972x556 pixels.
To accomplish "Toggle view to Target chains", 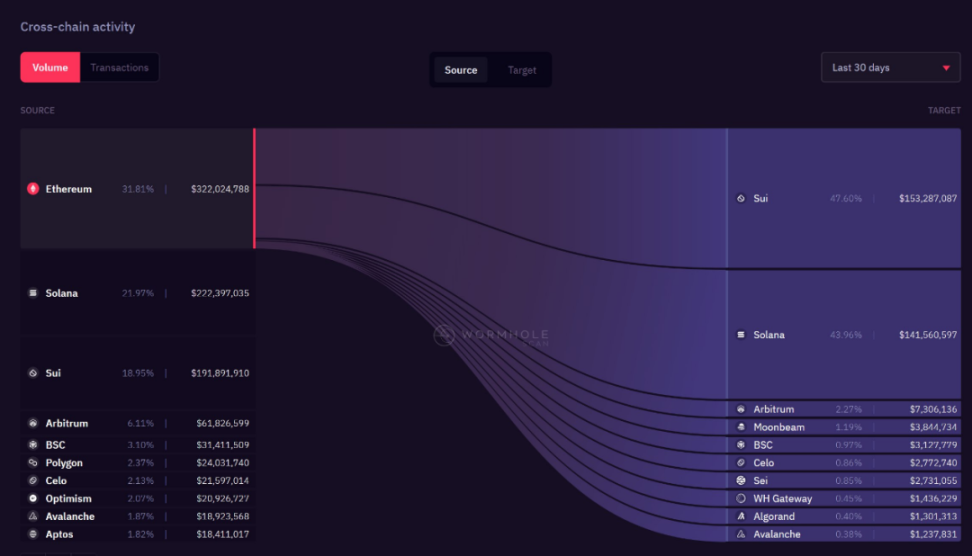I will [521, 70].
